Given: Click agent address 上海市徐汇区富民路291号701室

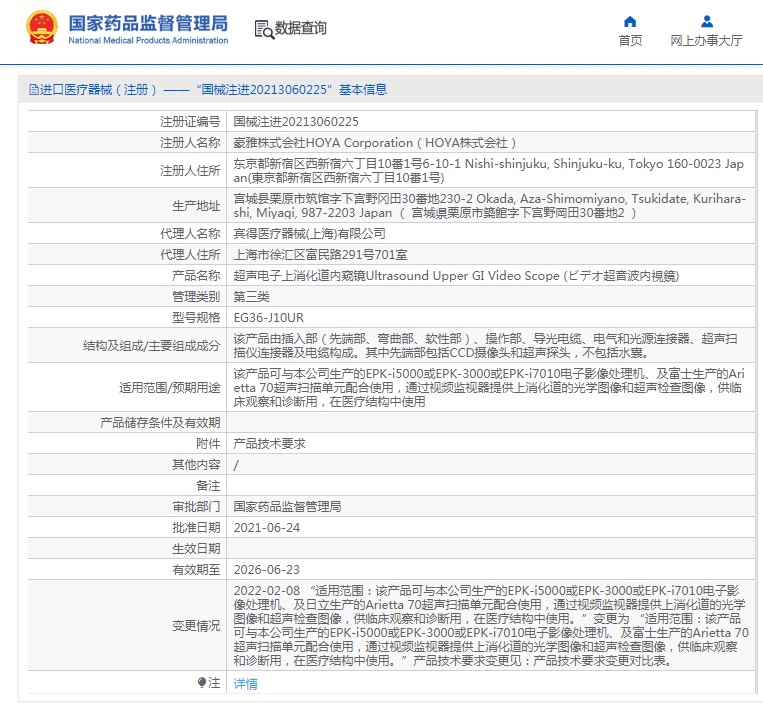Looking at the screenshot, I should [320, 254].
